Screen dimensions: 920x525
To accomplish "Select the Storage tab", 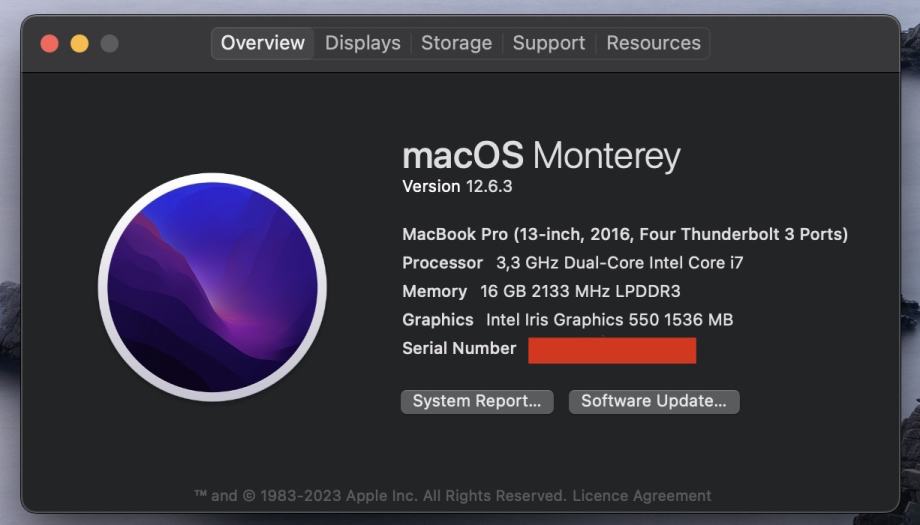I will click(x=456, y=43).
